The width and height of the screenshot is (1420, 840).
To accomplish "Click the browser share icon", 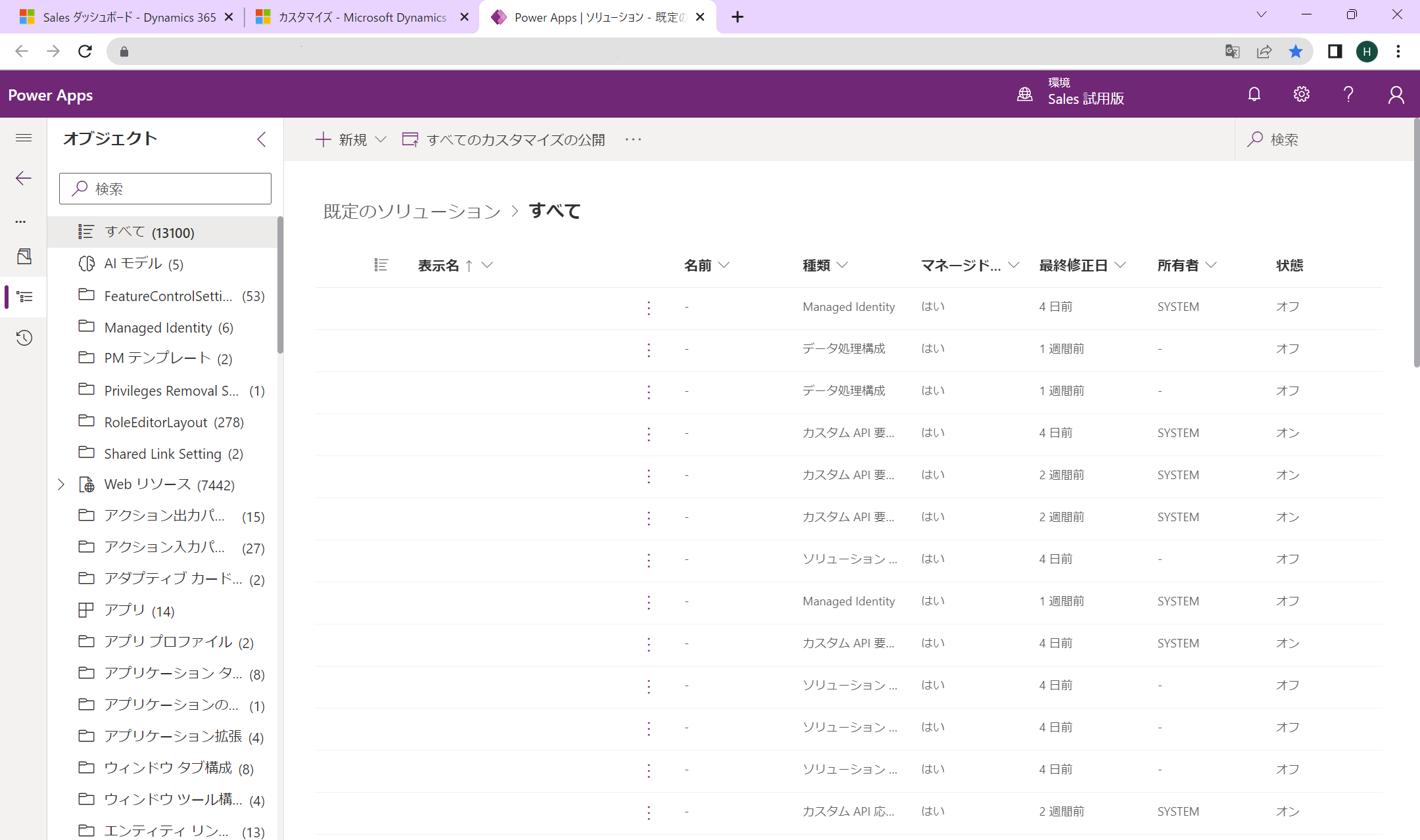I will (1264, 51).
